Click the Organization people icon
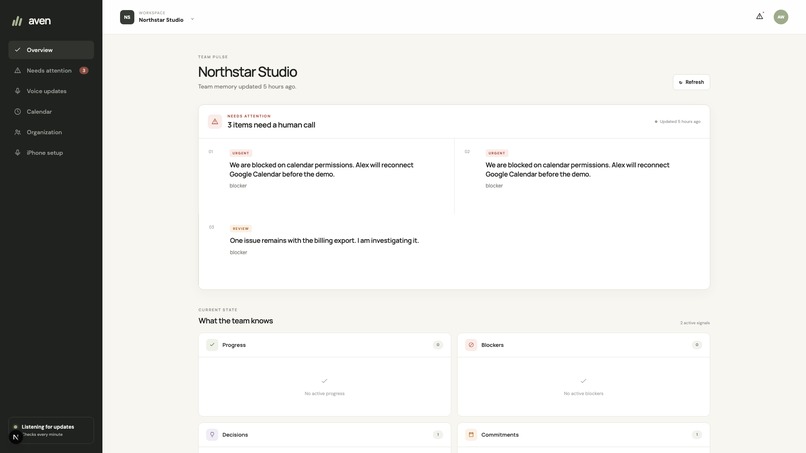The image size is (806, 453). coord(17,132)
